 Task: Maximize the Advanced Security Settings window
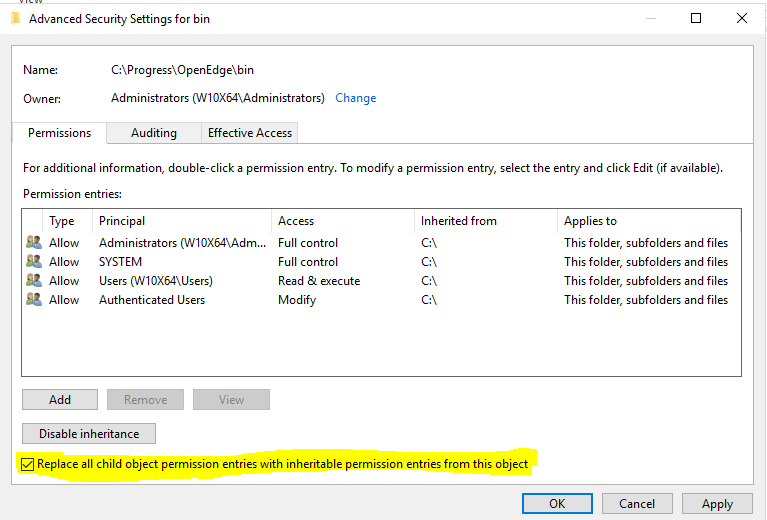click(696, 19)
